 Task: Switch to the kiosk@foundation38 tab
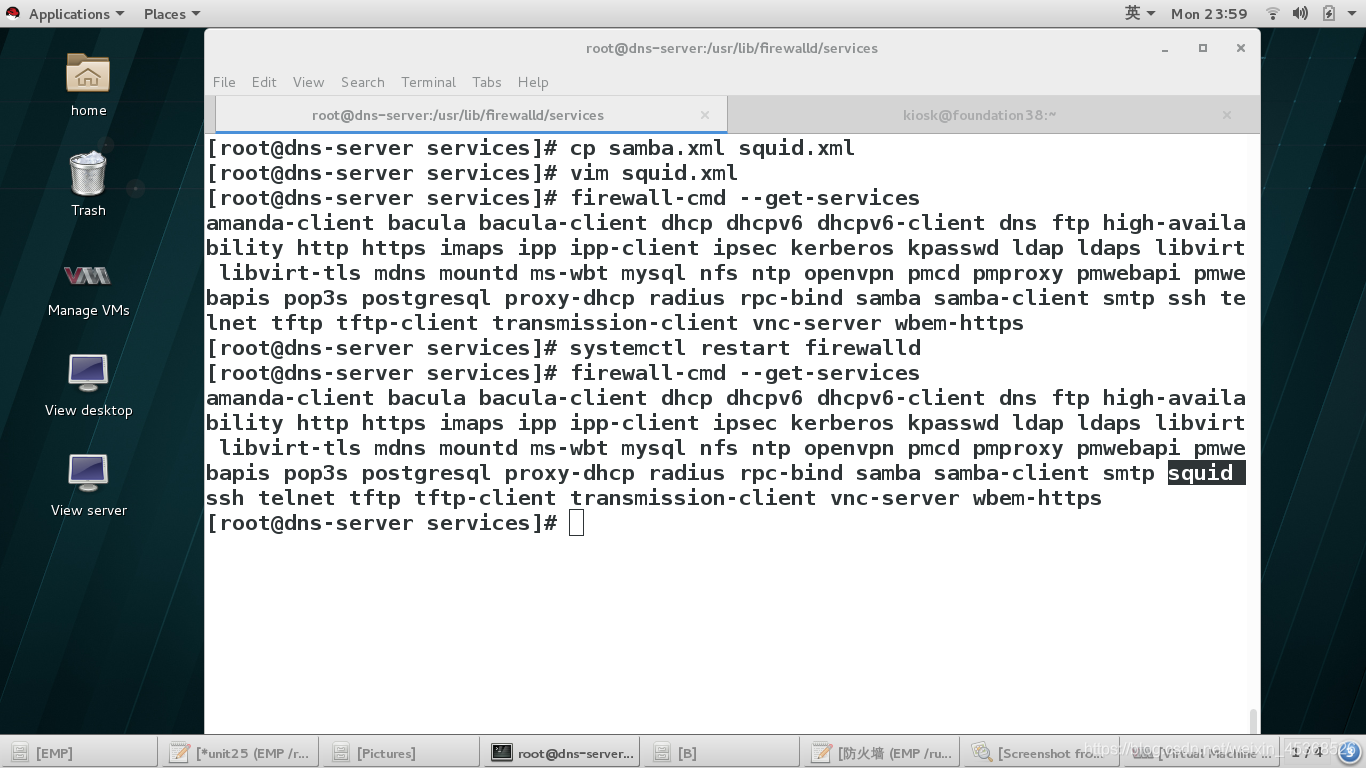click(x=979, y=115)
